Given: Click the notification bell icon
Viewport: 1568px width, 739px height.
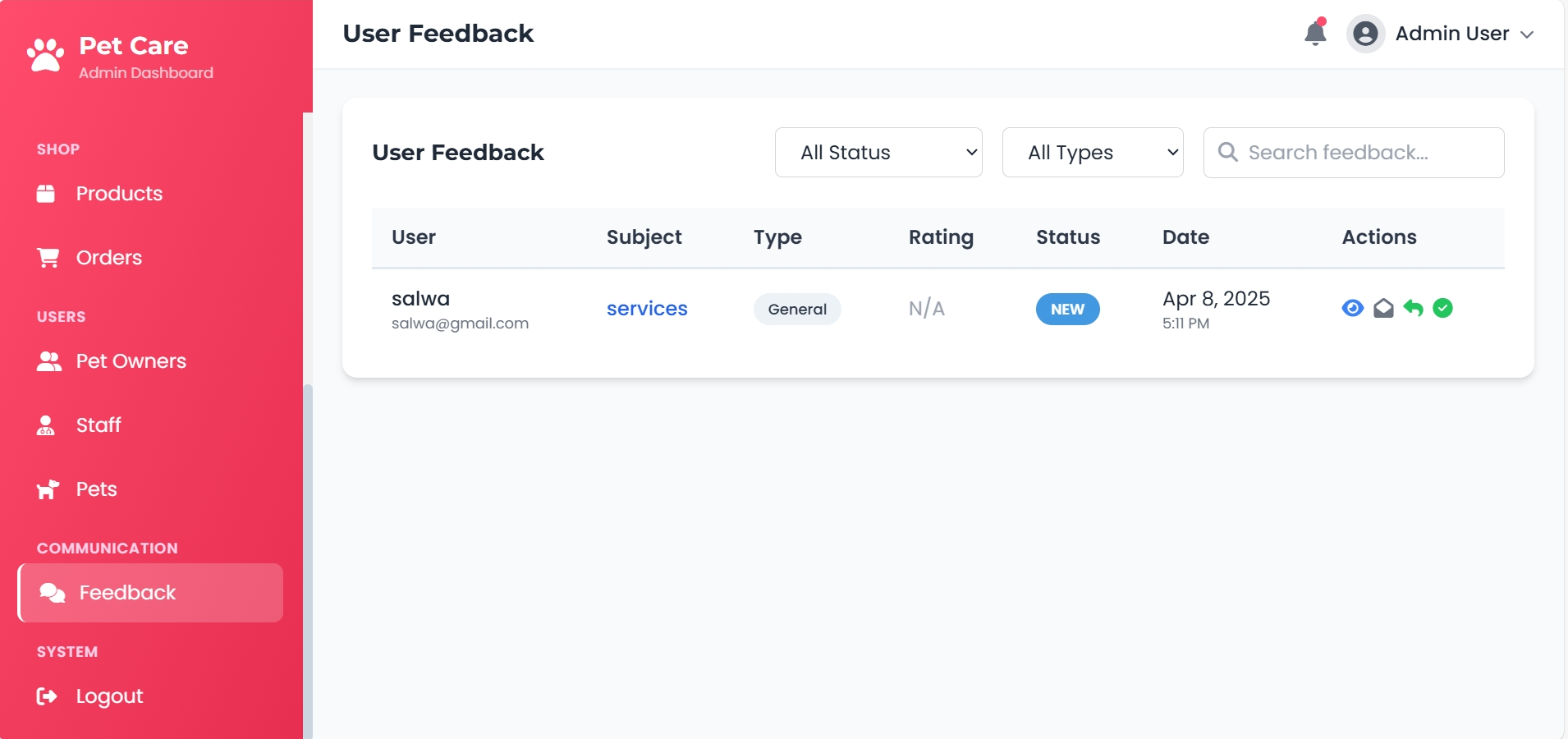Looking at the screenshot, I should pos(1315,33).
